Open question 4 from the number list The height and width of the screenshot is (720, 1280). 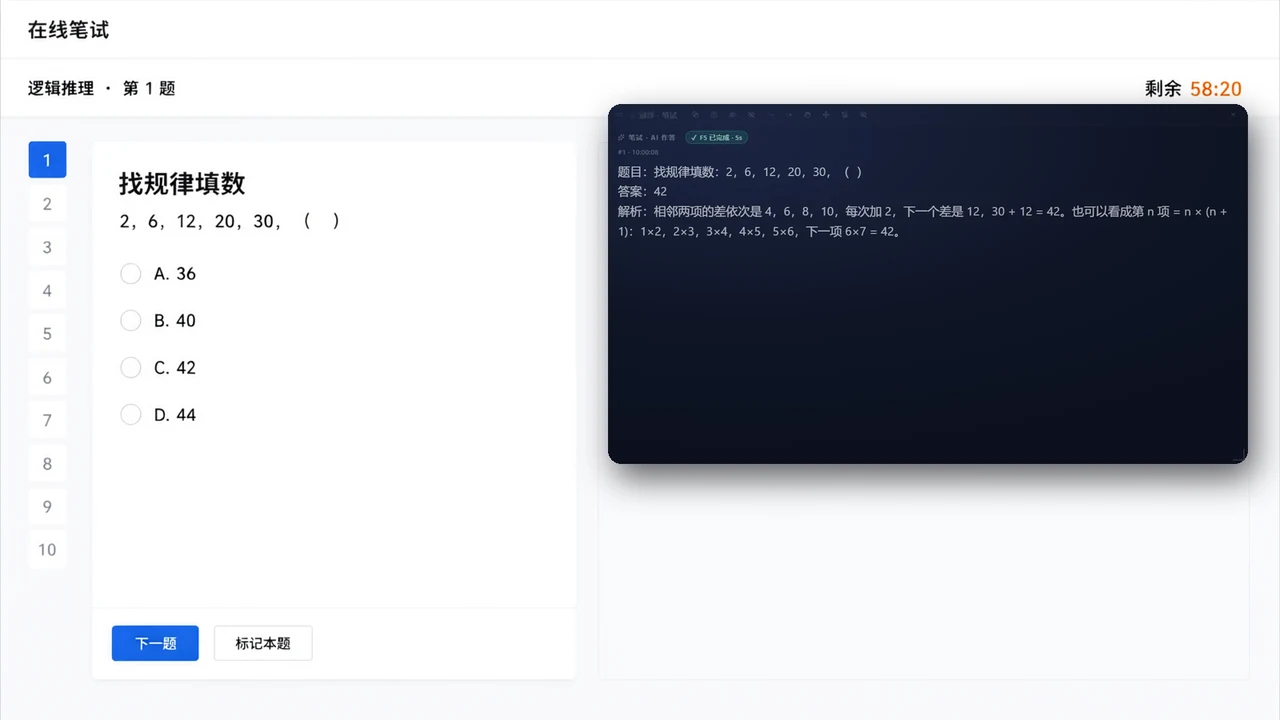47,291
